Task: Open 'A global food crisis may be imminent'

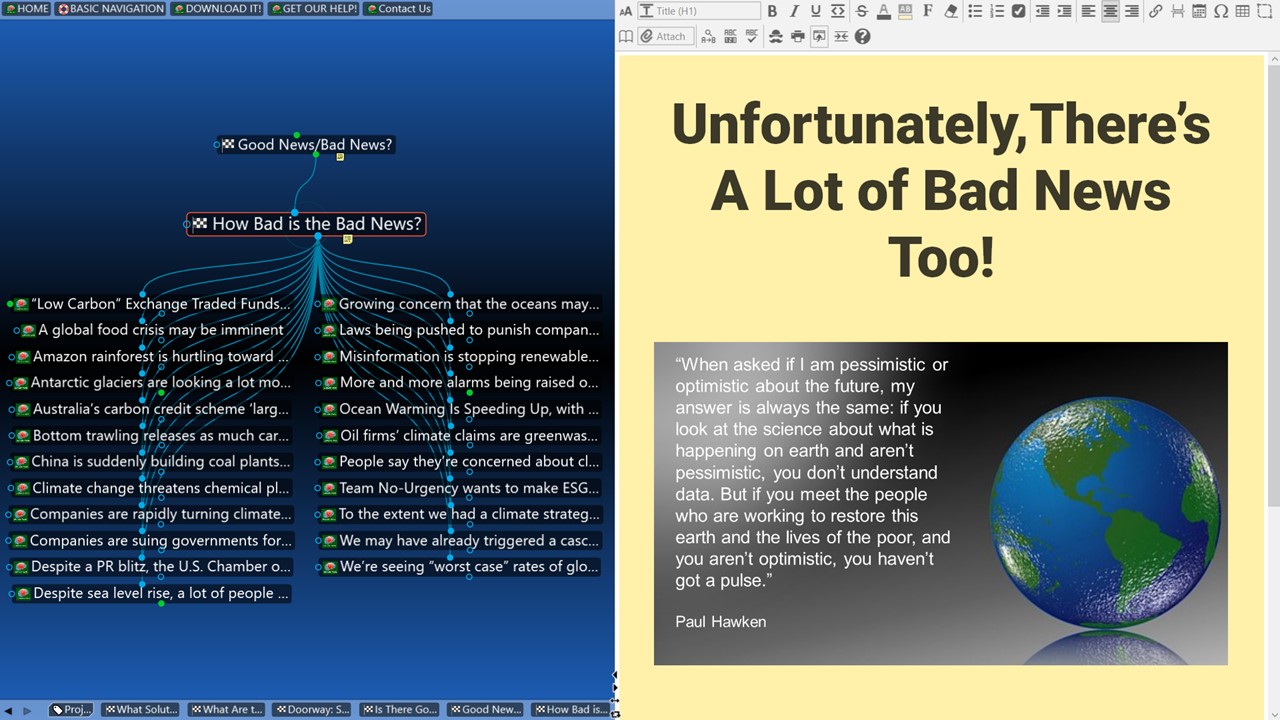Action: click(153, 330)
